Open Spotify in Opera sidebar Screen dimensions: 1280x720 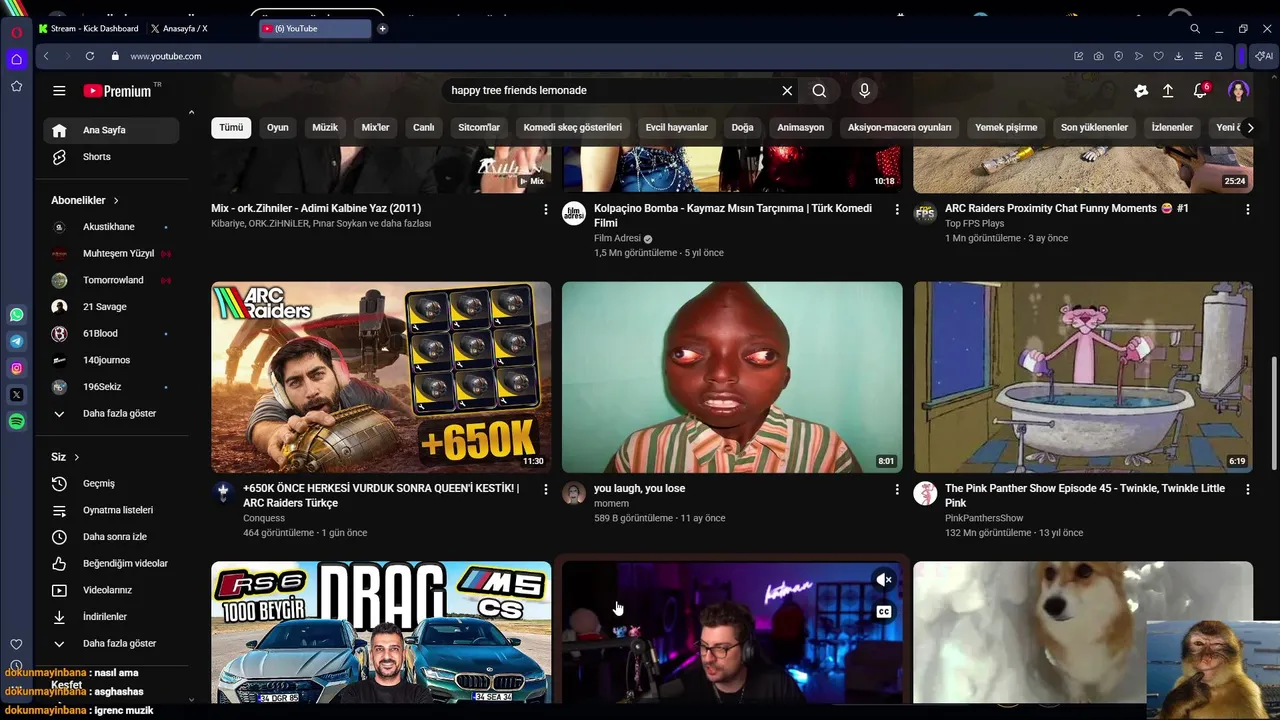17,422
